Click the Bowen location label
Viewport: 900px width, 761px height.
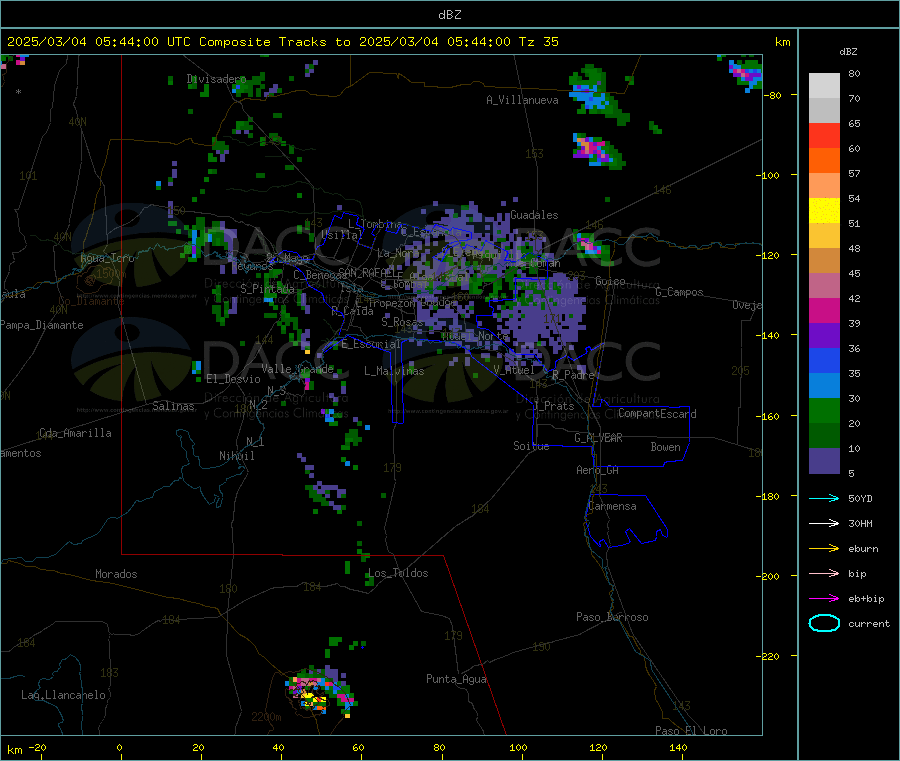[x=665, y=447]
